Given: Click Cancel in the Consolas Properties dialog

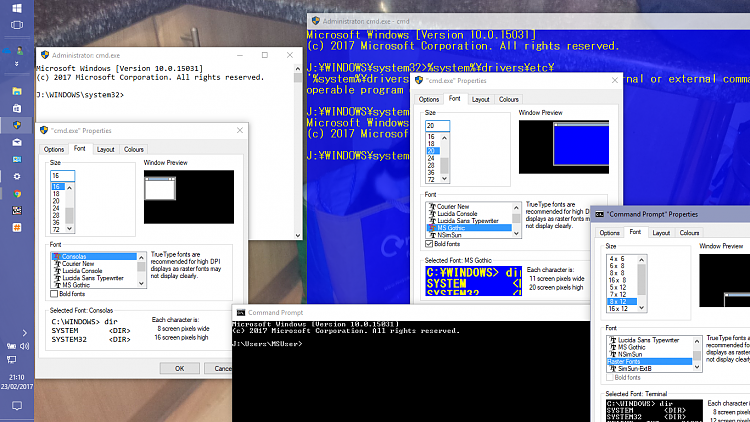Looking at the screenshot, I should point(219,368).
